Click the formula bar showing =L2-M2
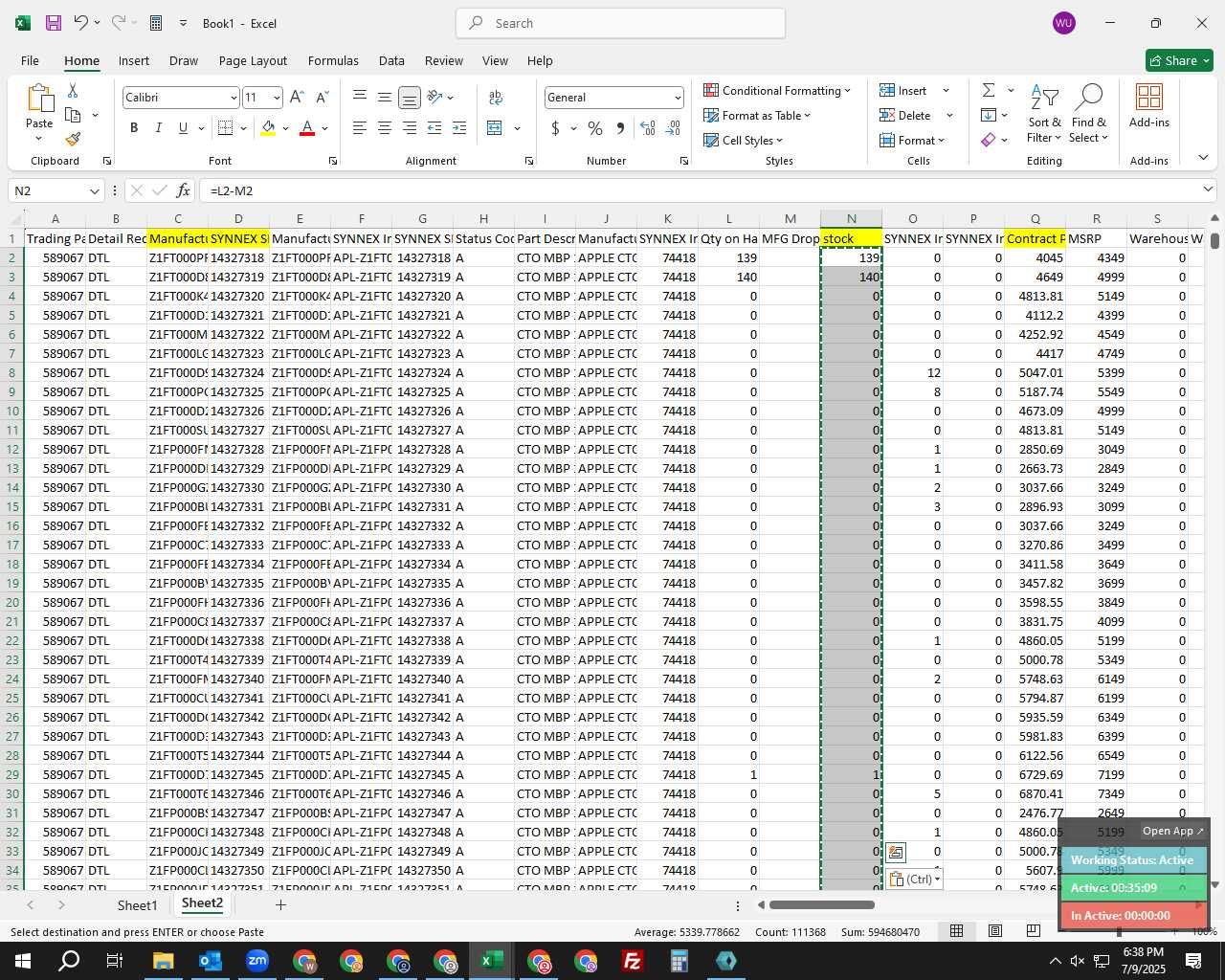This screenshot has width=1225, height=980. point(701,190)
